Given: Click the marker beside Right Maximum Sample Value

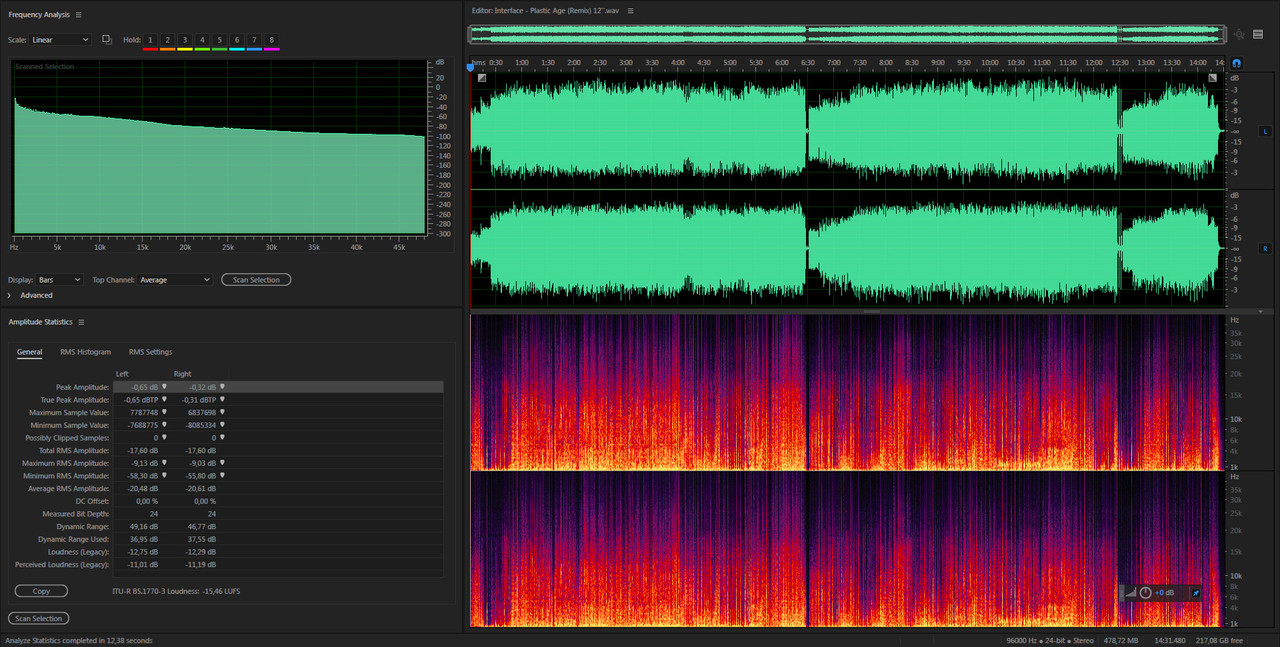Looking at the screenshot, I should coord(223,412).
